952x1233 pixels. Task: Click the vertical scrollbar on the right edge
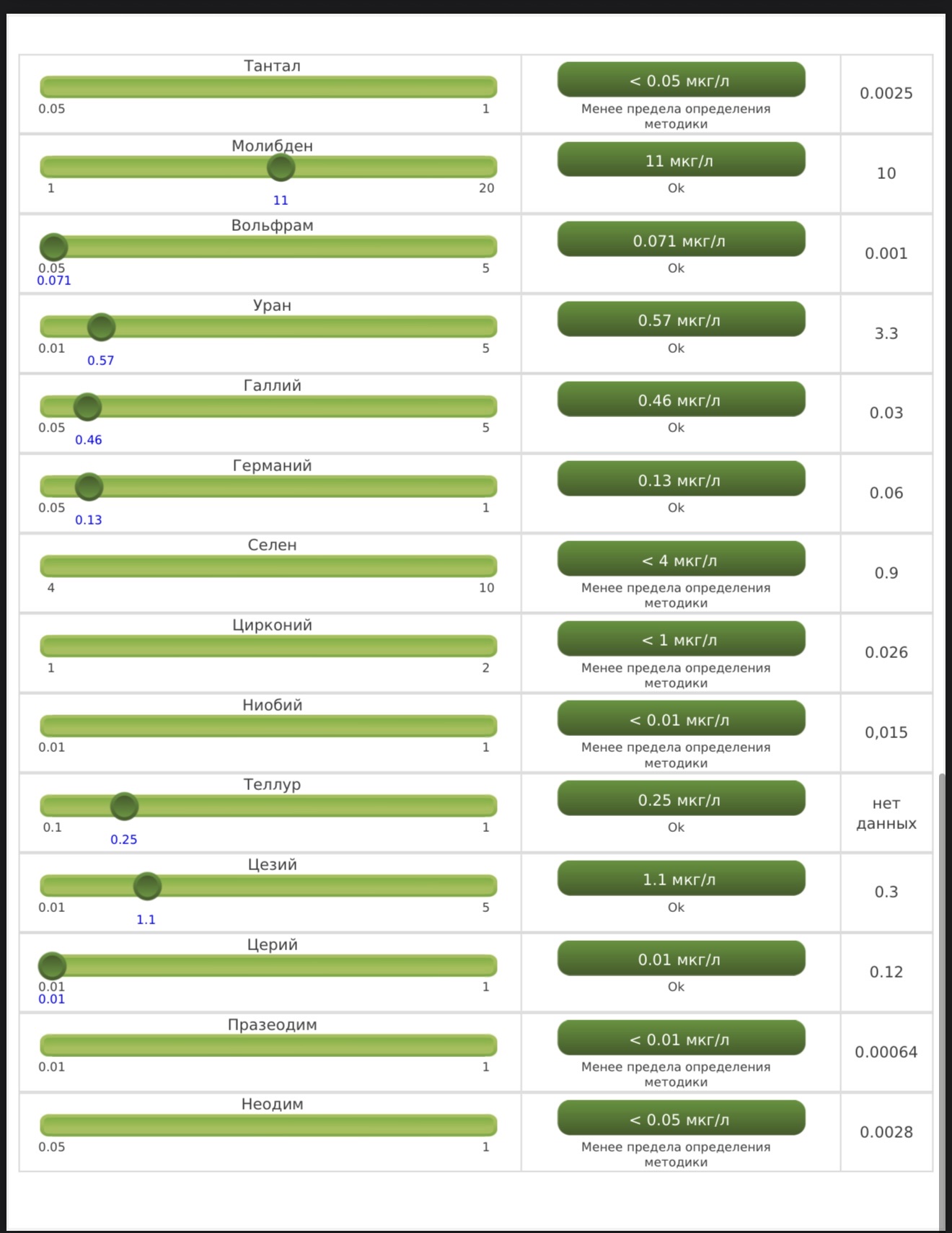942,1001
